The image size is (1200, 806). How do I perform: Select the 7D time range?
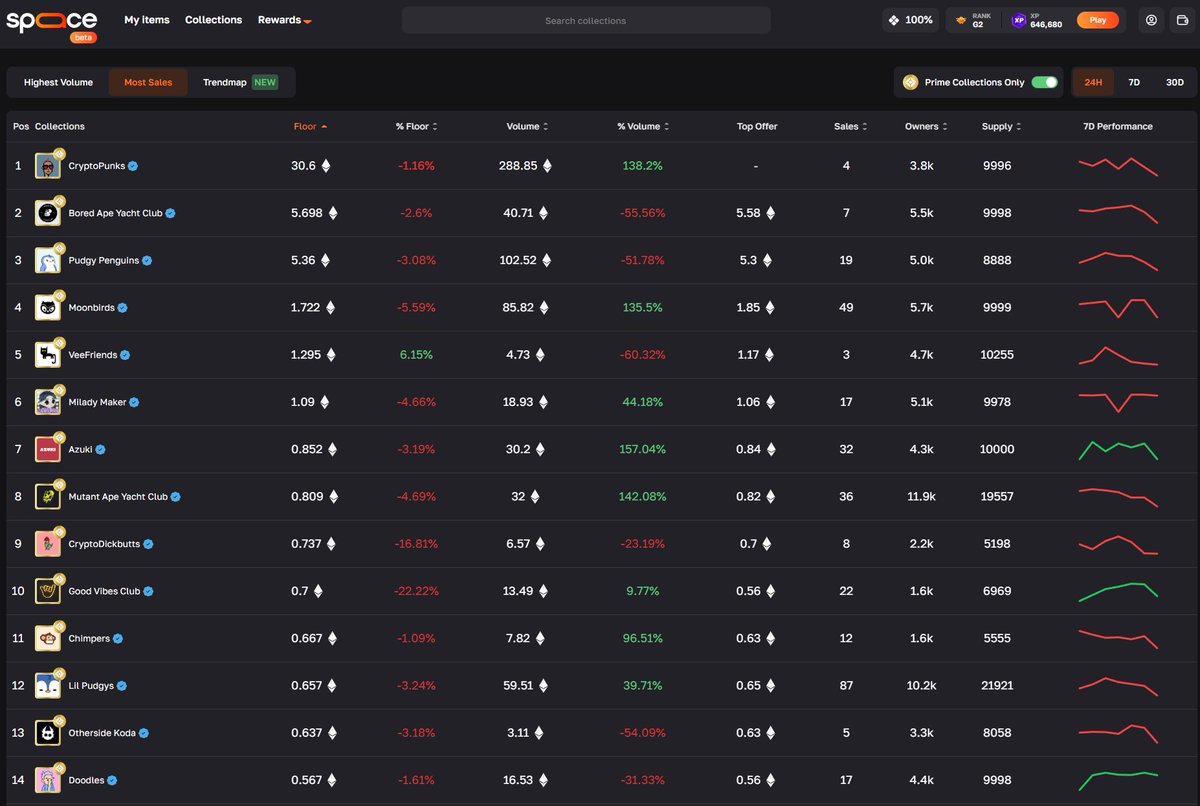(x=1134, y=82)
